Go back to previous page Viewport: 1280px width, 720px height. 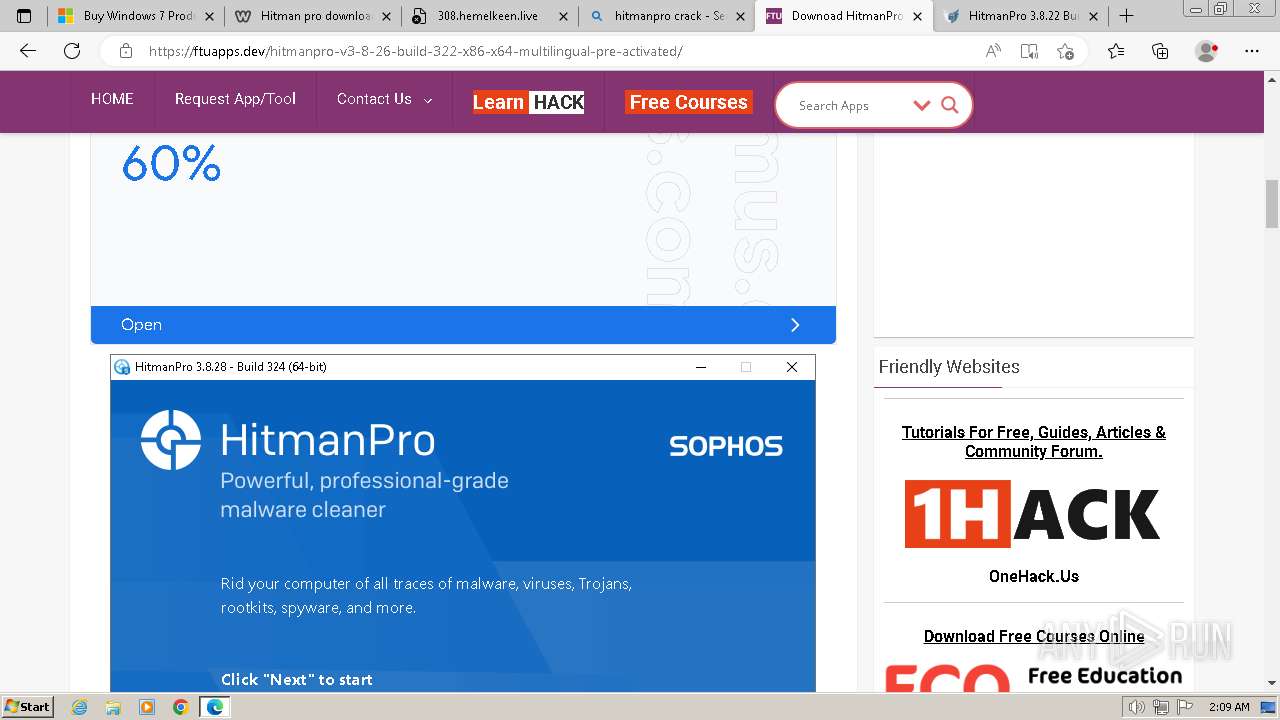(28, 51)
